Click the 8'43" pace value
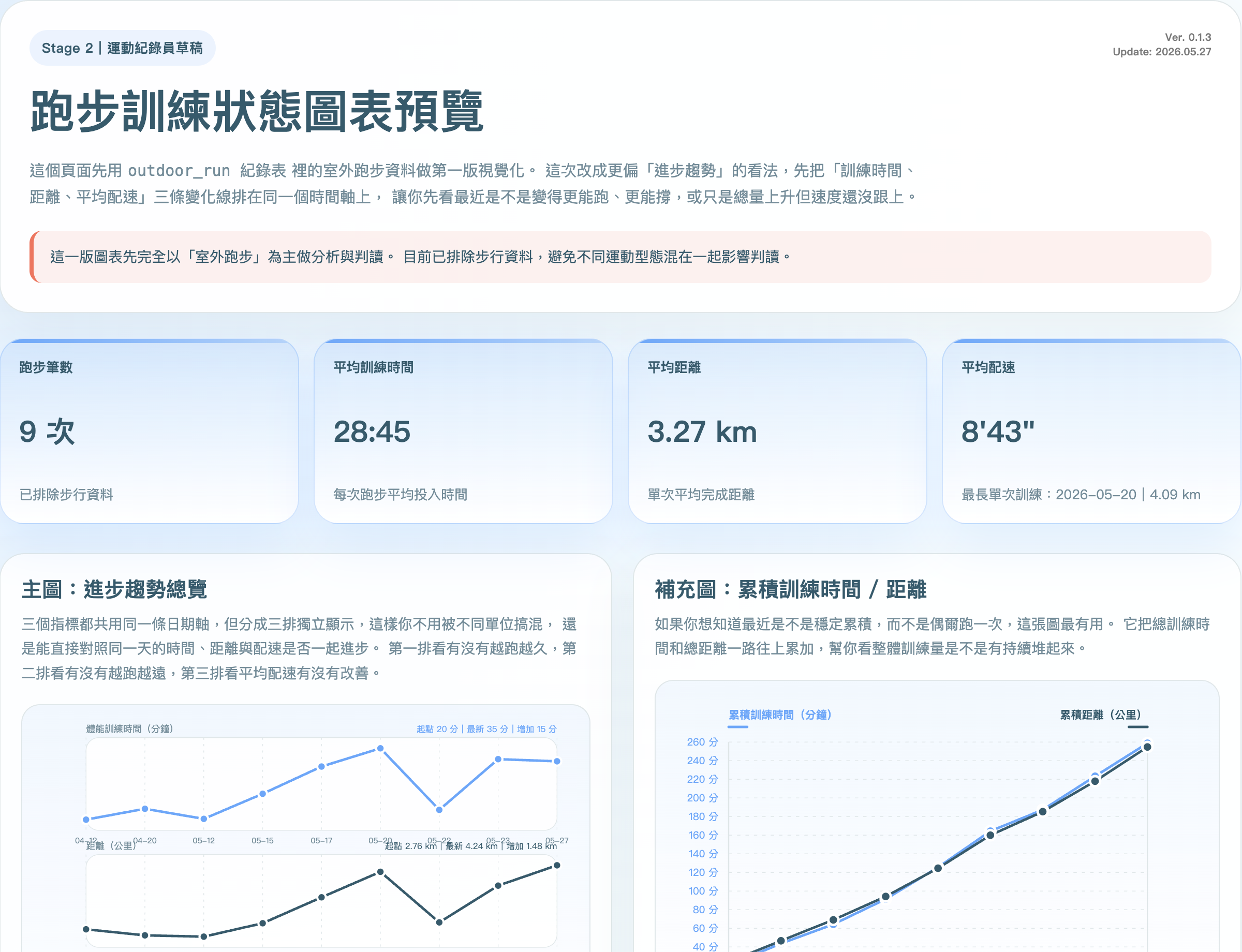This screenshot has width=1242, height=952. [998, 432]
